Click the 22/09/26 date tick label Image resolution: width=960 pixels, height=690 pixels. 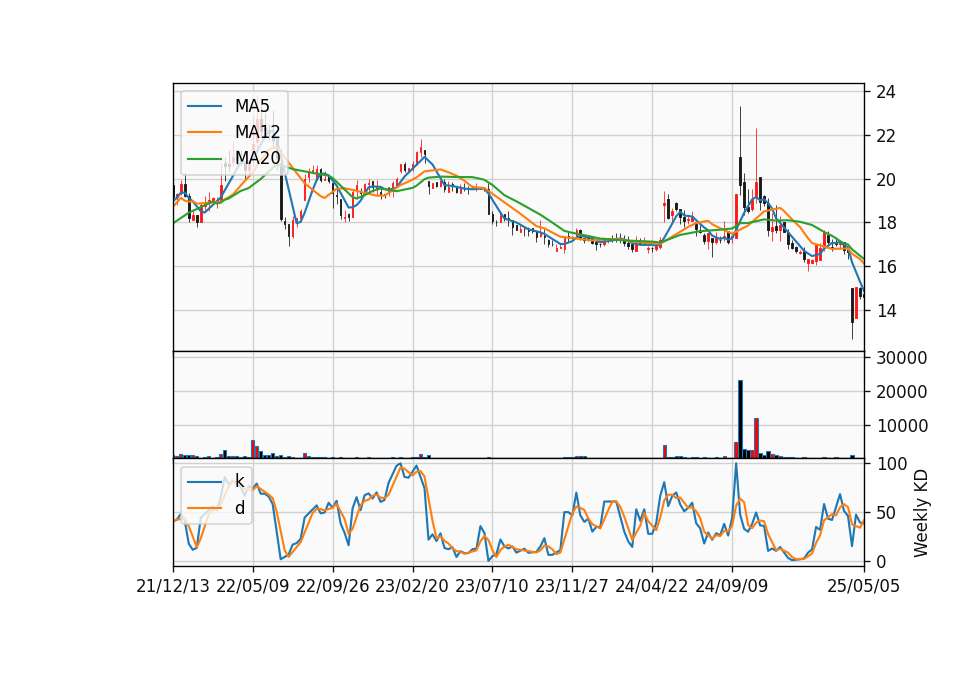pos(332,586)
